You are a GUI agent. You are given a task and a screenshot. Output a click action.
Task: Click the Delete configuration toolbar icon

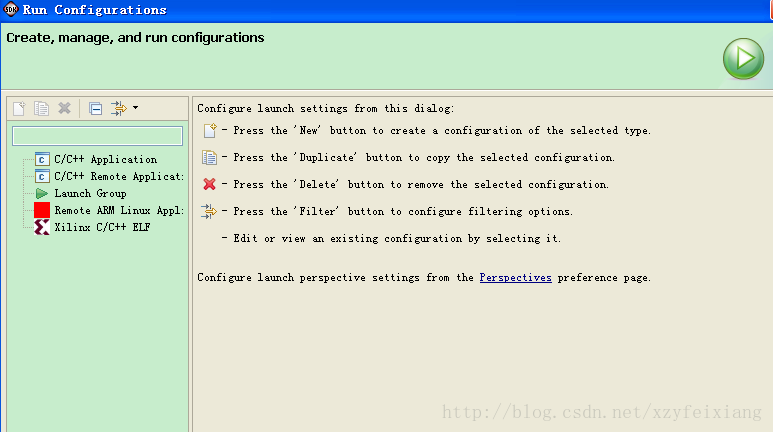64,108
